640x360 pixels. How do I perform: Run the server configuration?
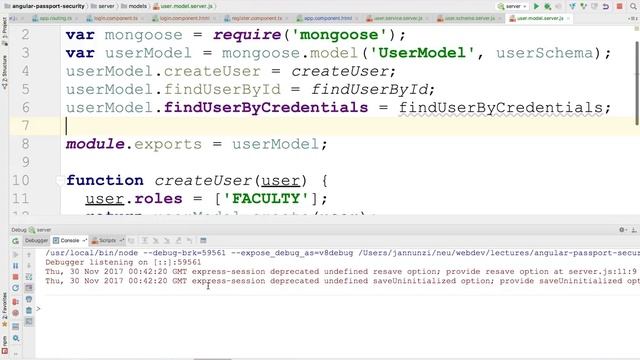click(x=536, y=7)
